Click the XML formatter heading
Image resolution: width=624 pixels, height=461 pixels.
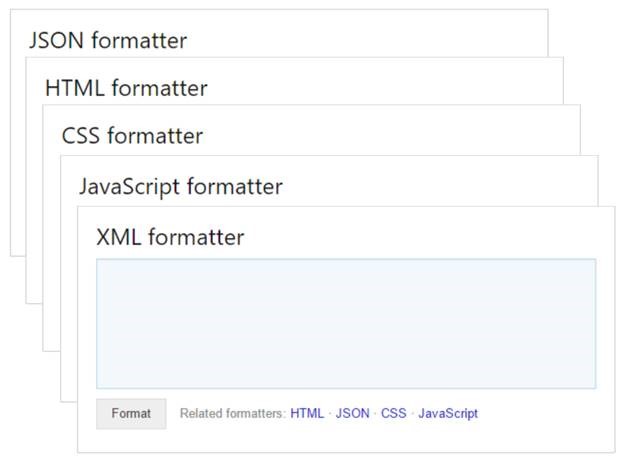click(x=170, y=237)
